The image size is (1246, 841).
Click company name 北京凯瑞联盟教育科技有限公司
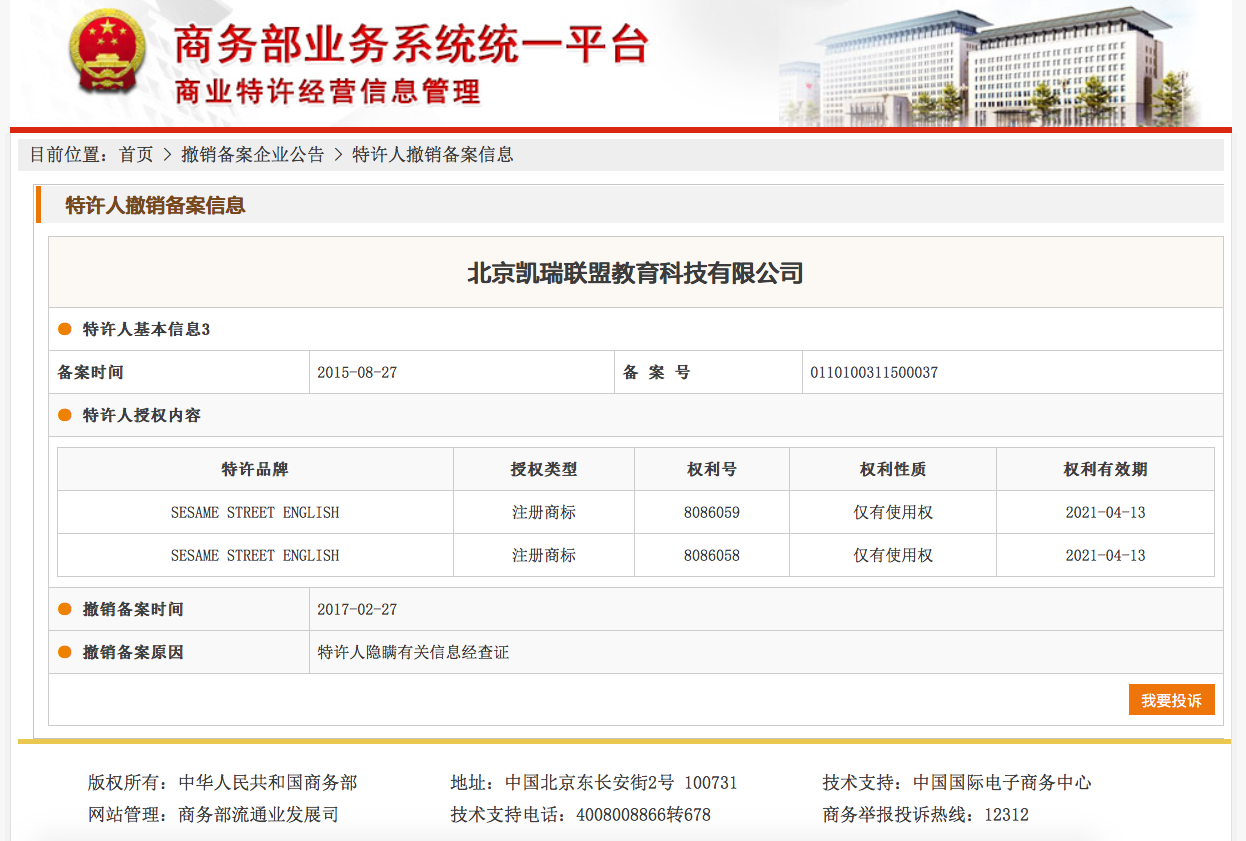point(635,273)
